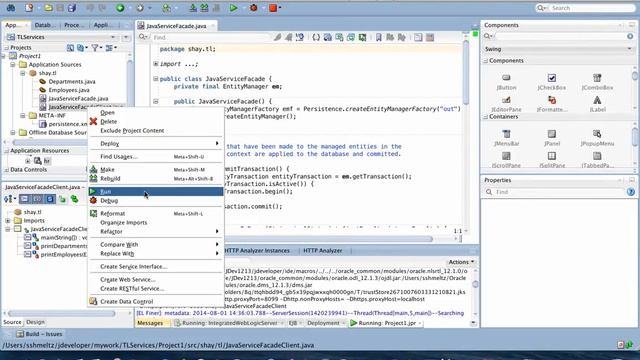The image size is (640, 360).
Task: Expand the Data Controls section
Action: [x=7, y=169]
